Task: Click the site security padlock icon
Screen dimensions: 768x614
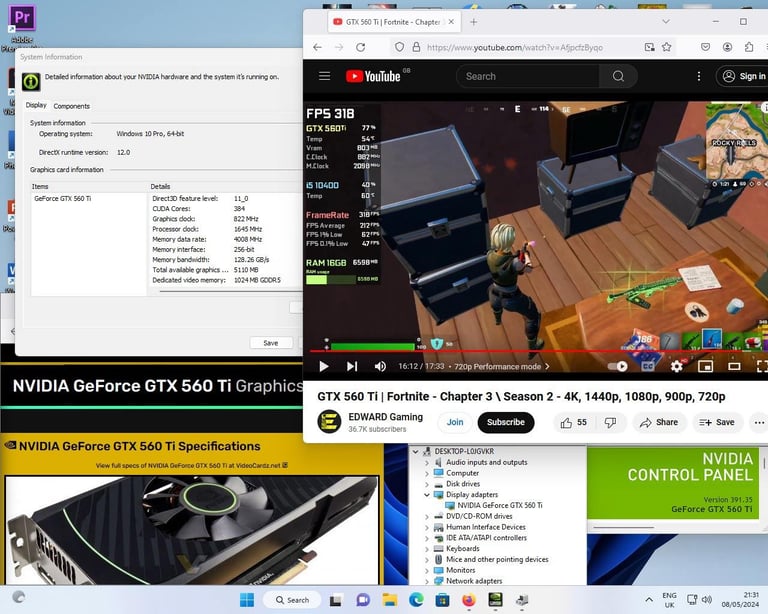Action: click(x=416, y=47)
